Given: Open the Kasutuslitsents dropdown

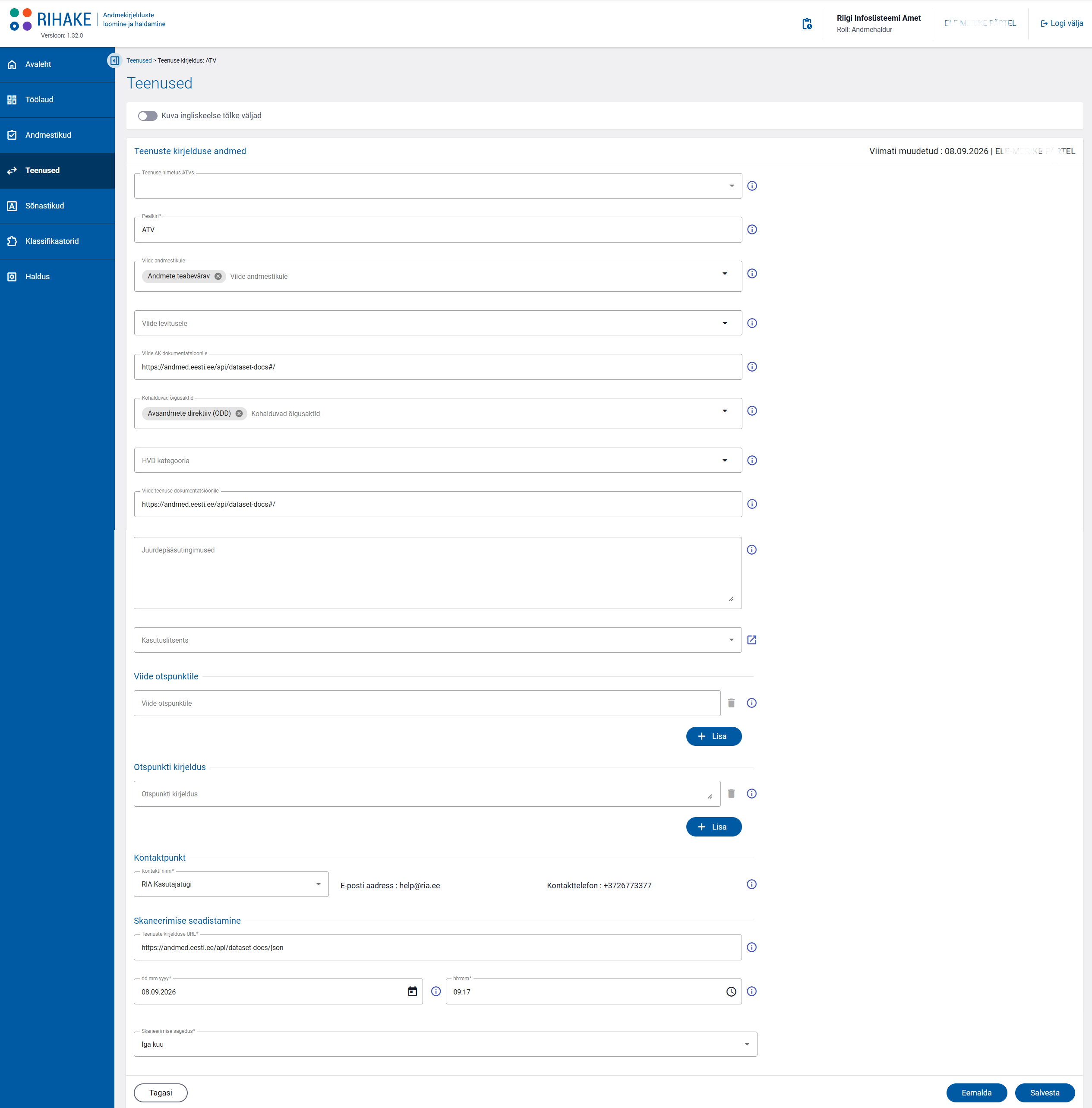Looking at the screenshot, I should 437,639.
